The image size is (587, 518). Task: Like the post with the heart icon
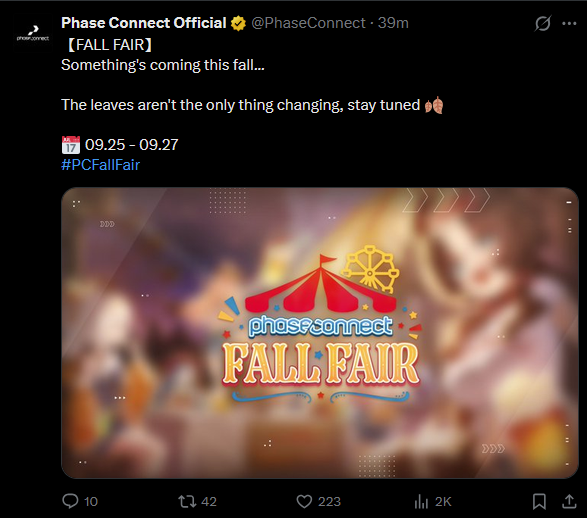point(304,501)
